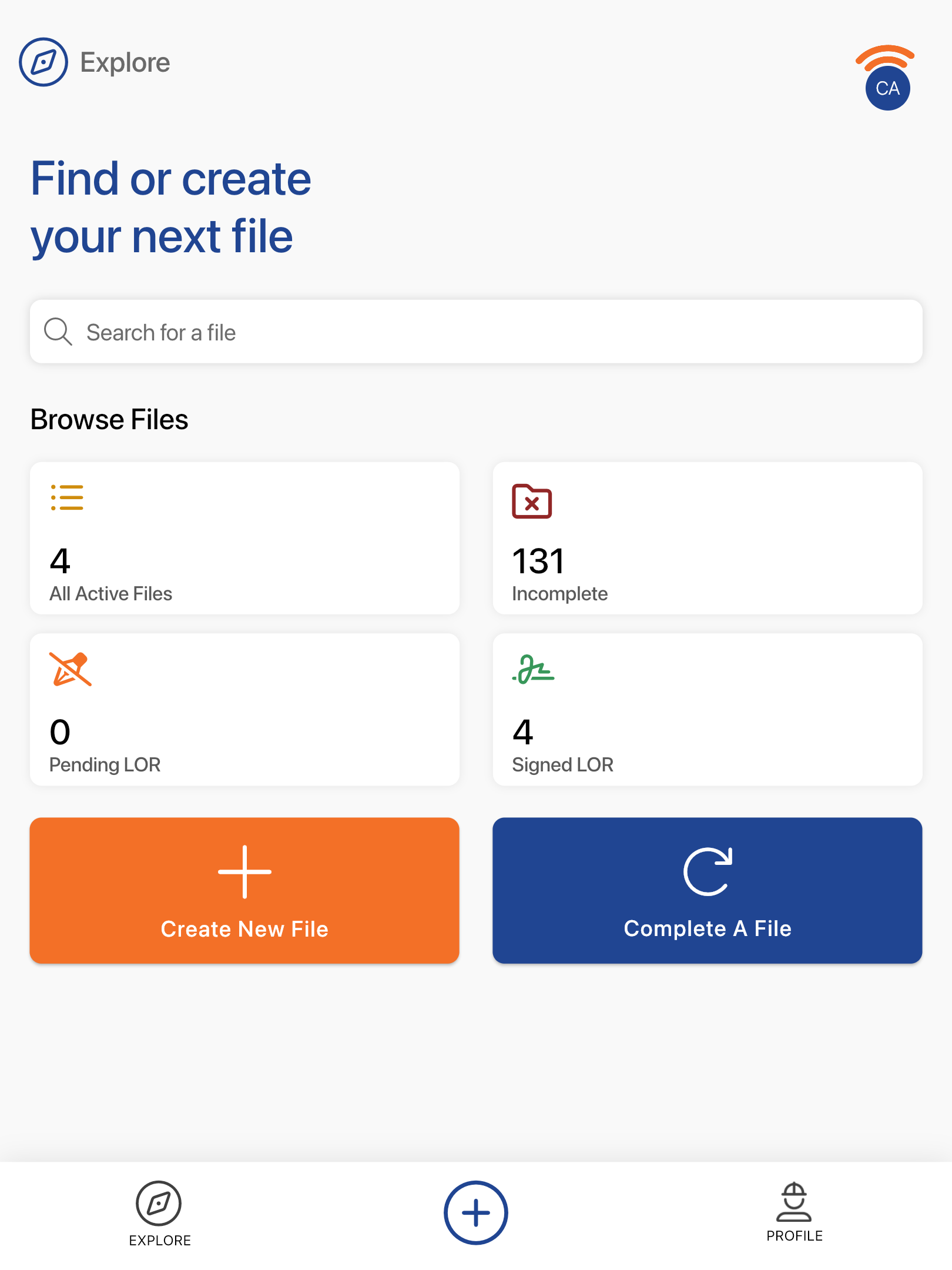This screenshot has width=952, height=1270.
Task: Tap the yellow list icon for active files
Action: (x=67, y=497)
